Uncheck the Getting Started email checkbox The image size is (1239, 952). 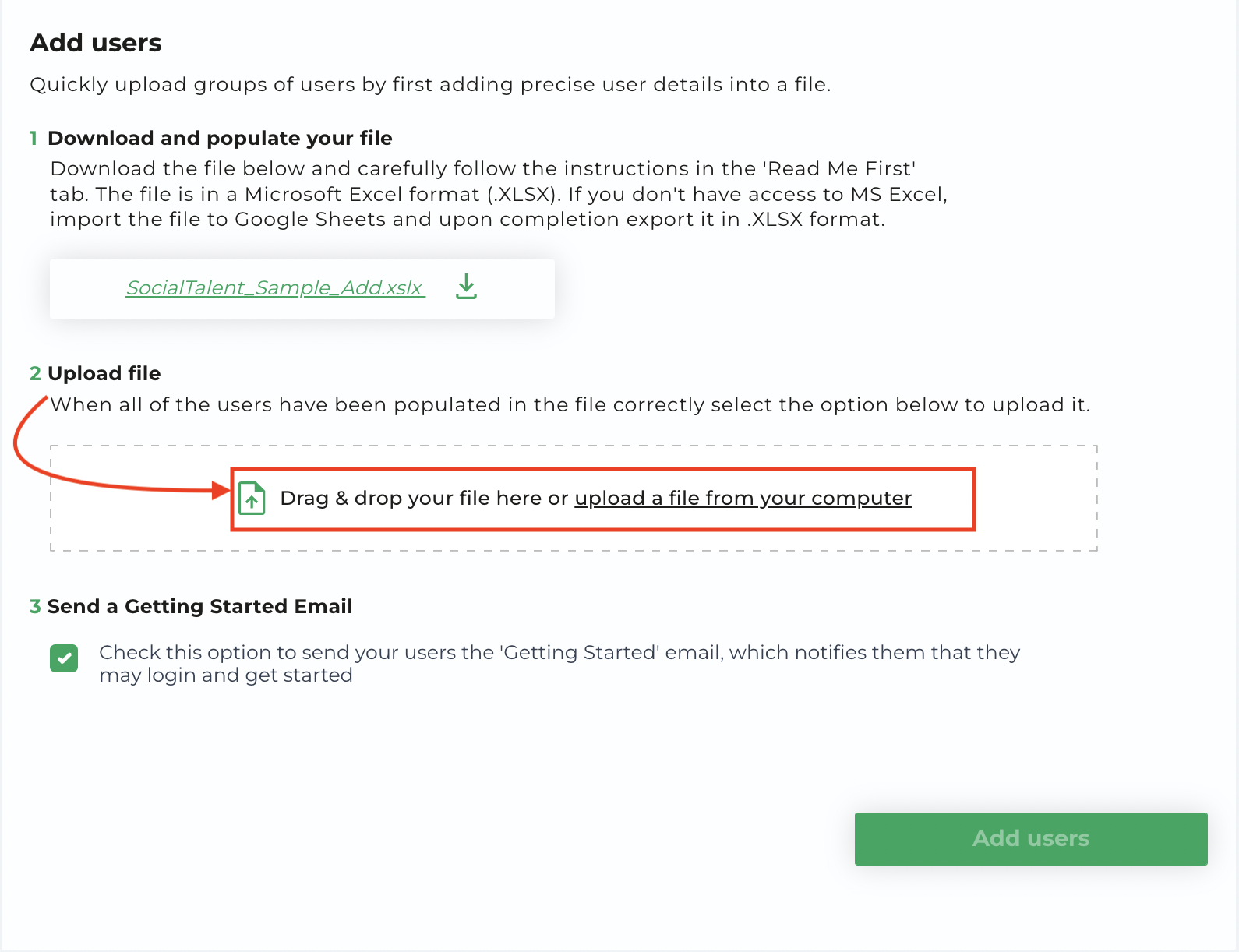point(64,658)
